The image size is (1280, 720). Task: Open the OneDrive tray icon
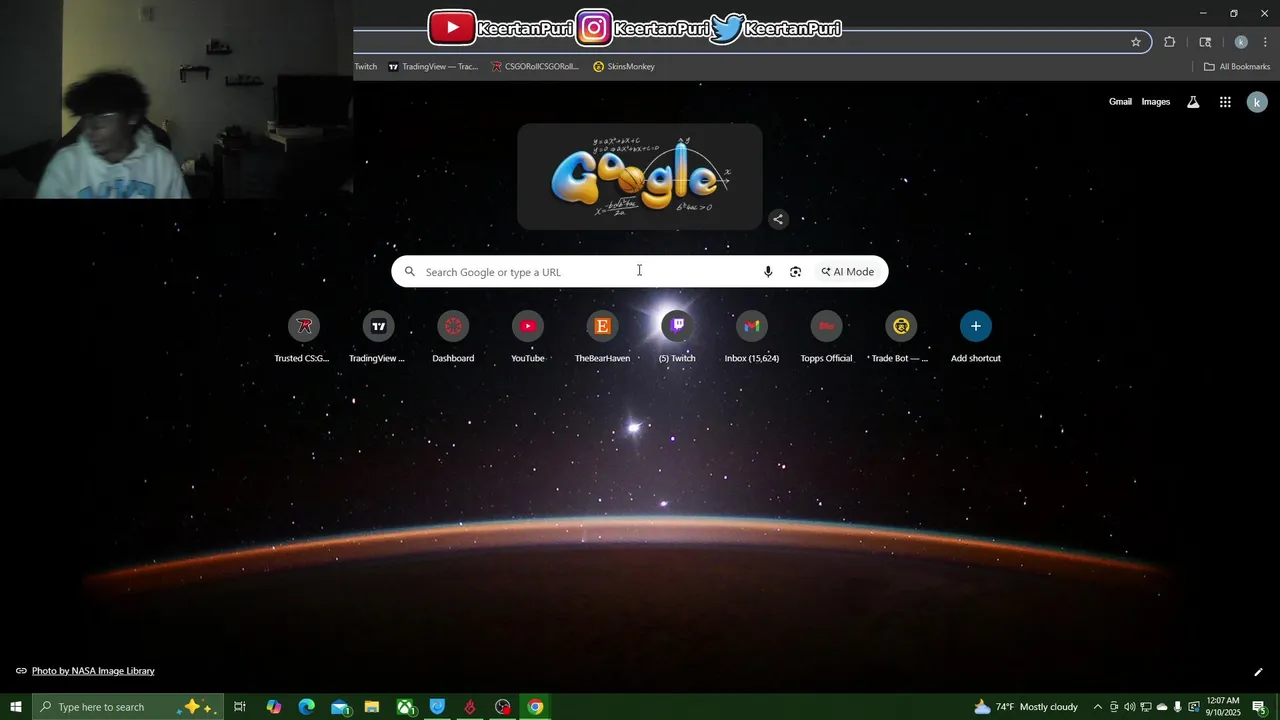1162,707
